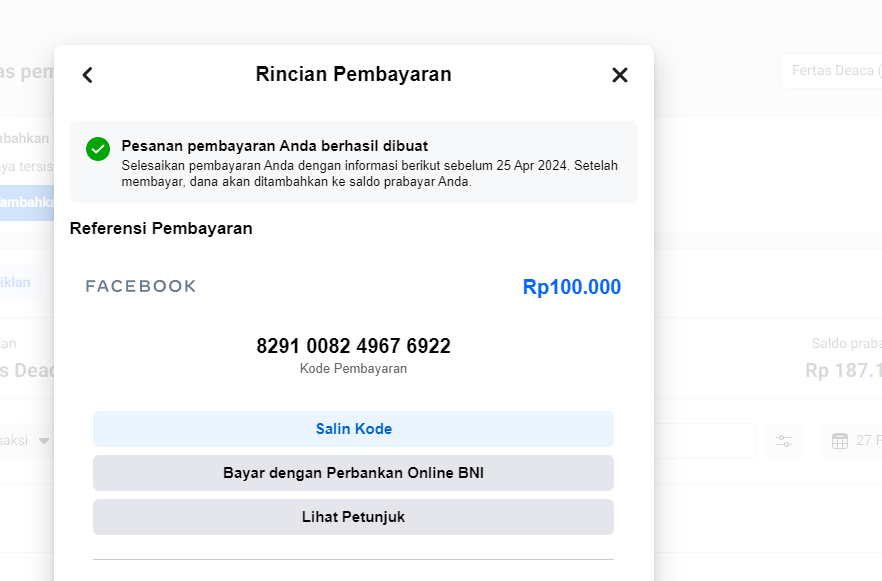Expand the Transaksi dropdown arrow
The width and height of the screenshot is (882, 581).
(44, 441)
